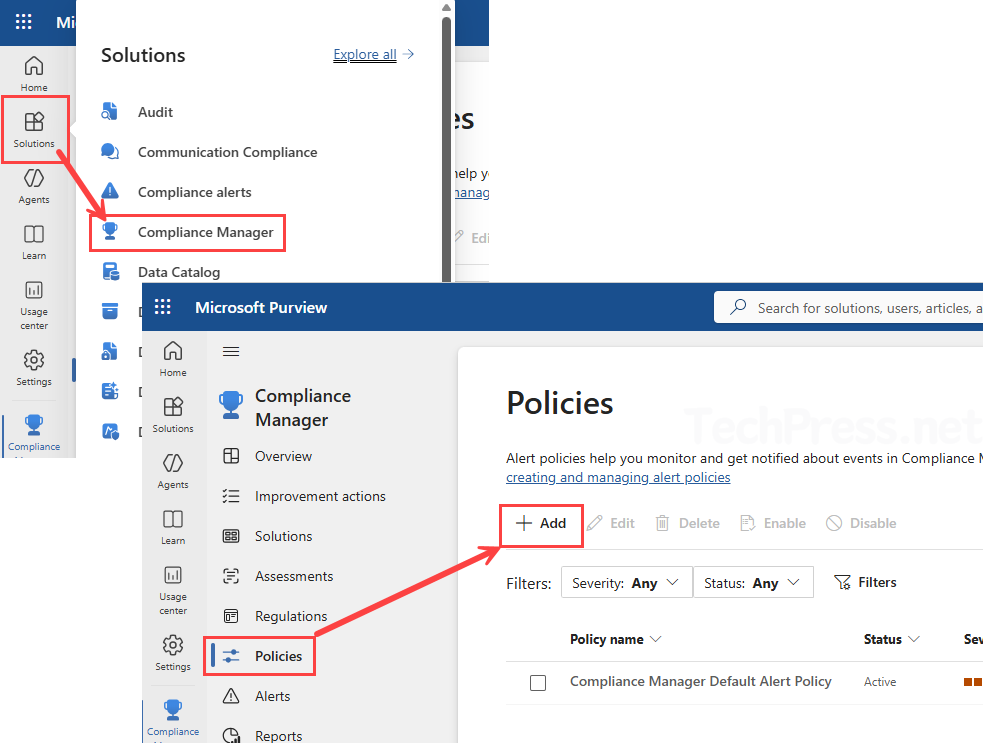Viewport: 983px width, 743px height.
Task: Open Regulations page
Action: pos(275,616)
